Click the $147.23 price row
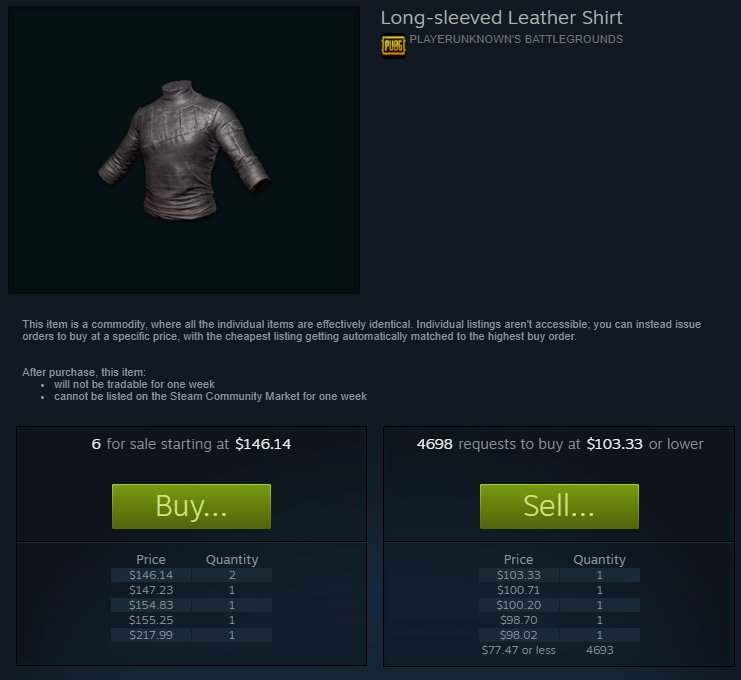 coord(191,590)
